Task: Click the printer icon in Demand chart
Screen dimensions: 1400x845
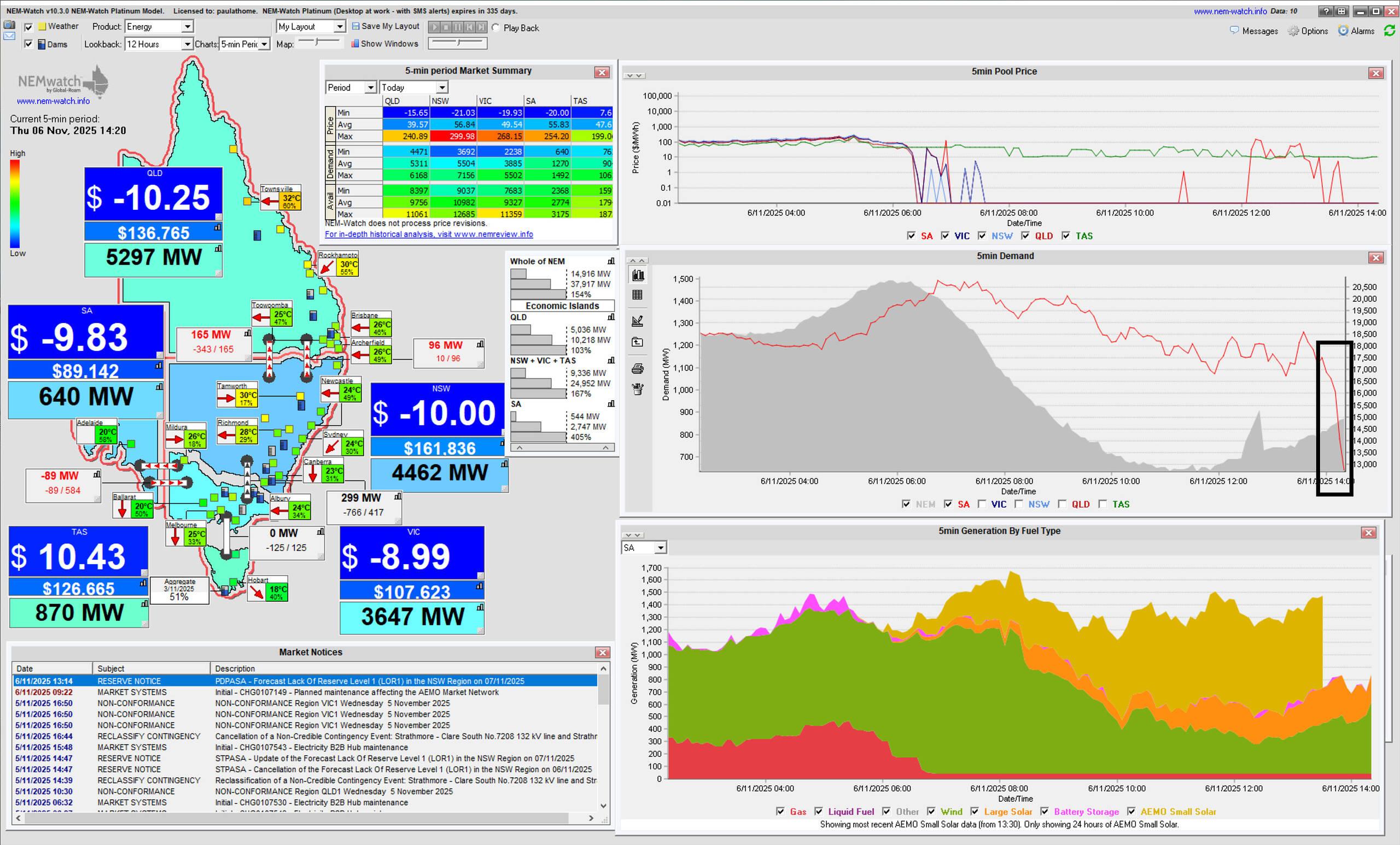Action: pos(638,369)
